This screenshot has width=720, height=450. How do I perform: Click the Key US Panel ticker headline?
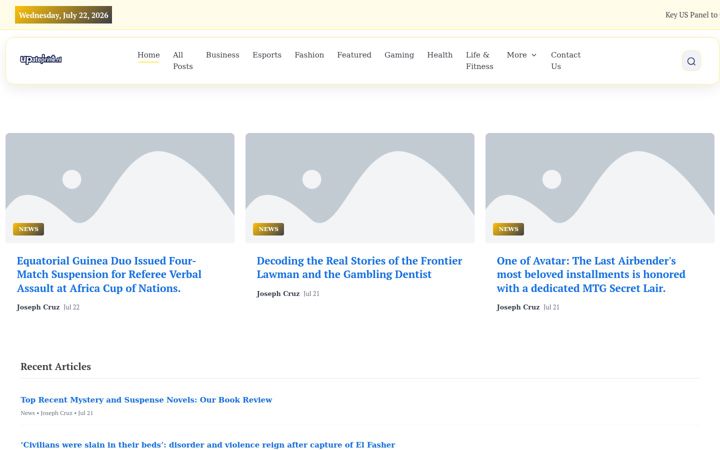coord(692,15)
